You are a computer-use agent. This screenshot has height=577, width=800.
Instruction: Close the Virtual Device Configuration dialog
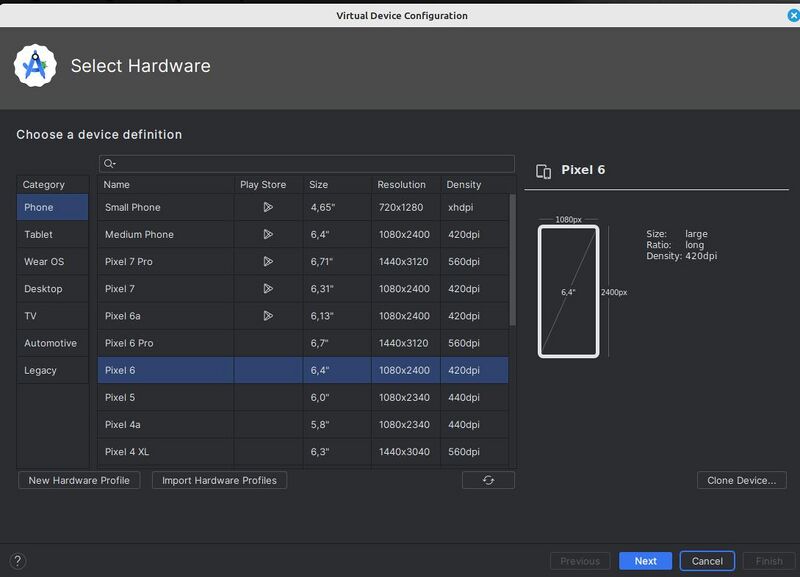[793, 15]
